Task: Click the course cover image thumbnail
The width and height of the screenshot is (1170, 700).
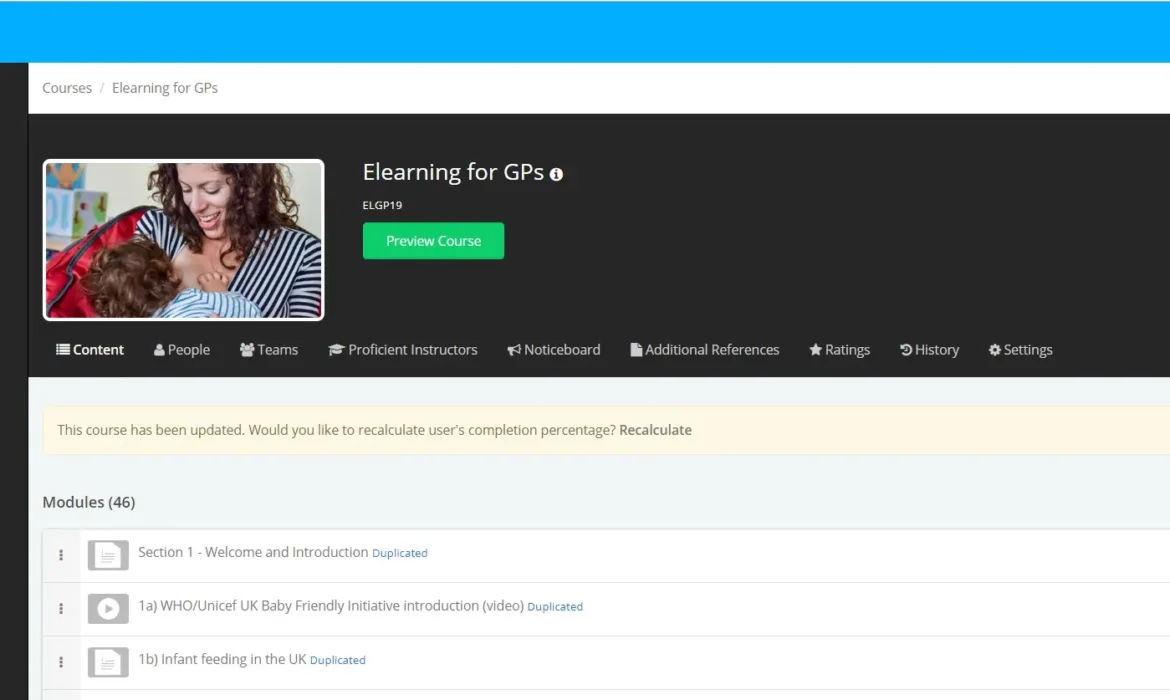Action: coord(184,240)
